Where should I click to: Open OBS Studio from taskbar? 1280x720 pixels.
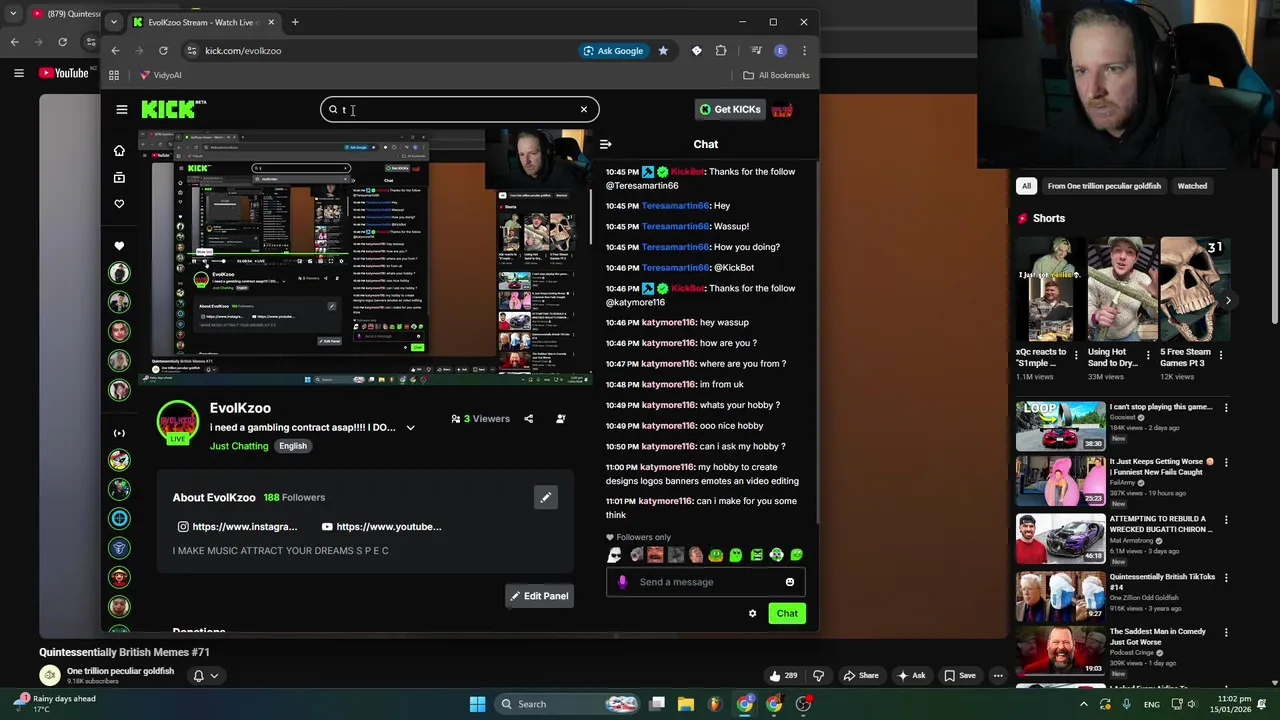[803, 704]
